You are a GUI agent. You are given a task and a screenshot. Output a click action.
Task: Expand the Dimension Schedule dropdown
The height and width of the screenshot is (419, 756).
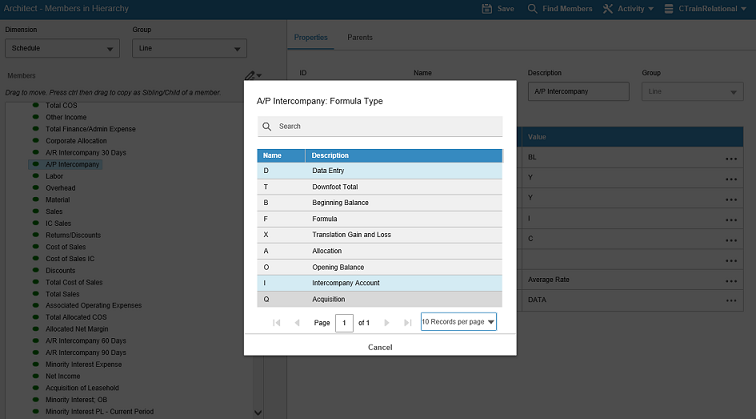(61, 48)
